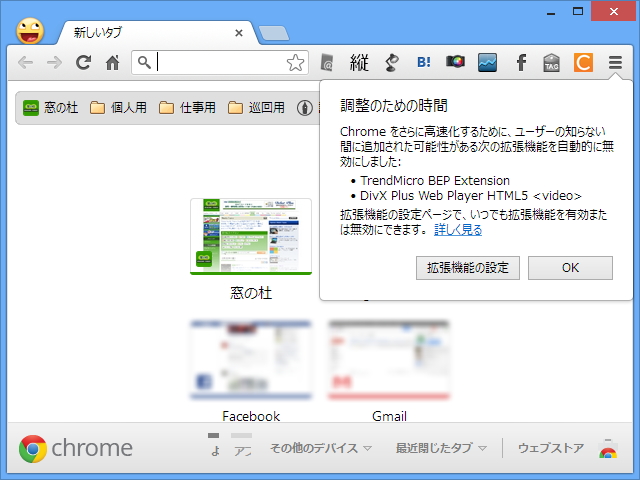This screenshot has height=480, width=640.
Task: Click the 縦 vertical text extension icon
Action: click(x=359, y=62)
